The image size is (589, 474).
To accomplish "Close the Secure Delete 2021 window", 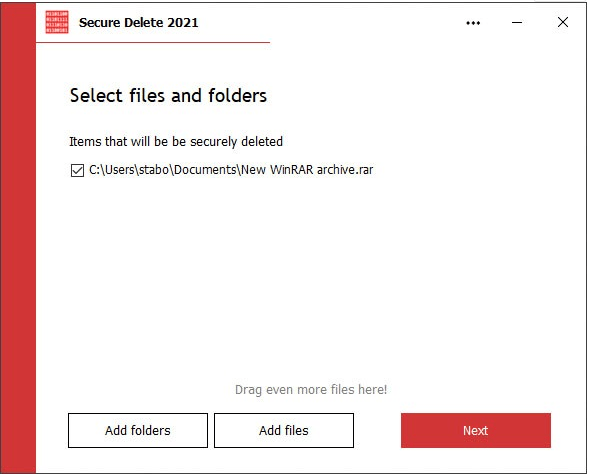I will click(x=563, y=22).
